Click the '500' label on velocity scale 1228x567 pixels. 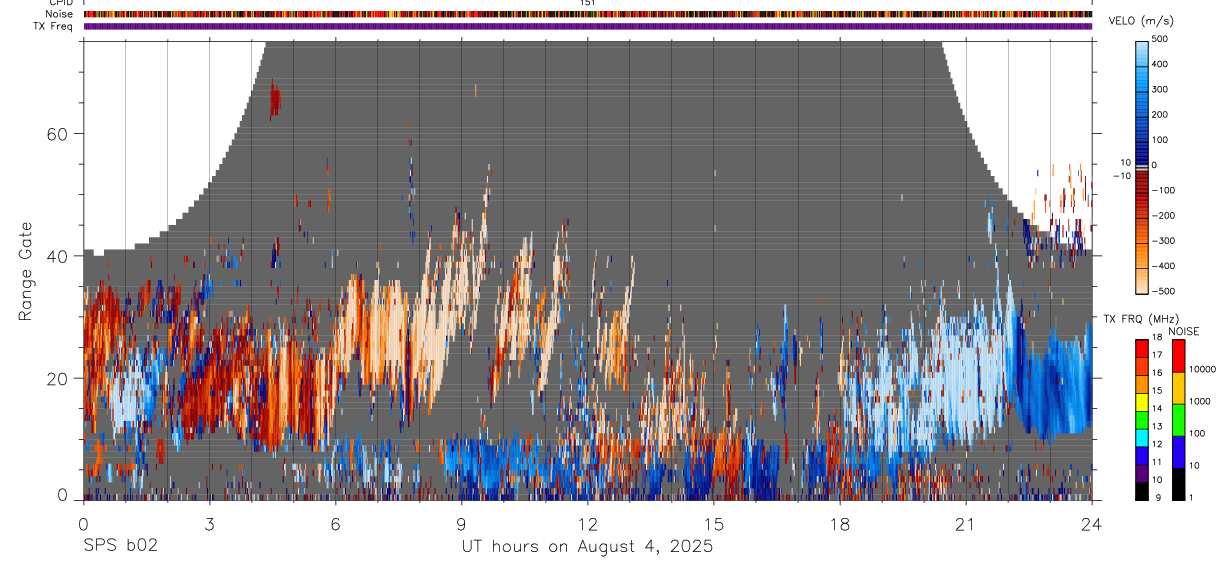(1161, 39)
